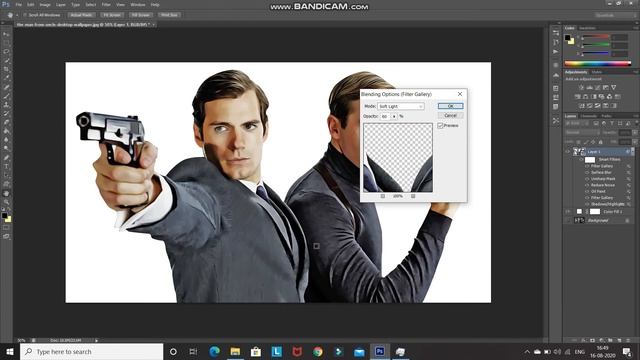Image resolution: width=640 pixels, height=360 pixels.
Task: Click the Fill Screen button
Action: pyautogui.click(x=140, y=15)
